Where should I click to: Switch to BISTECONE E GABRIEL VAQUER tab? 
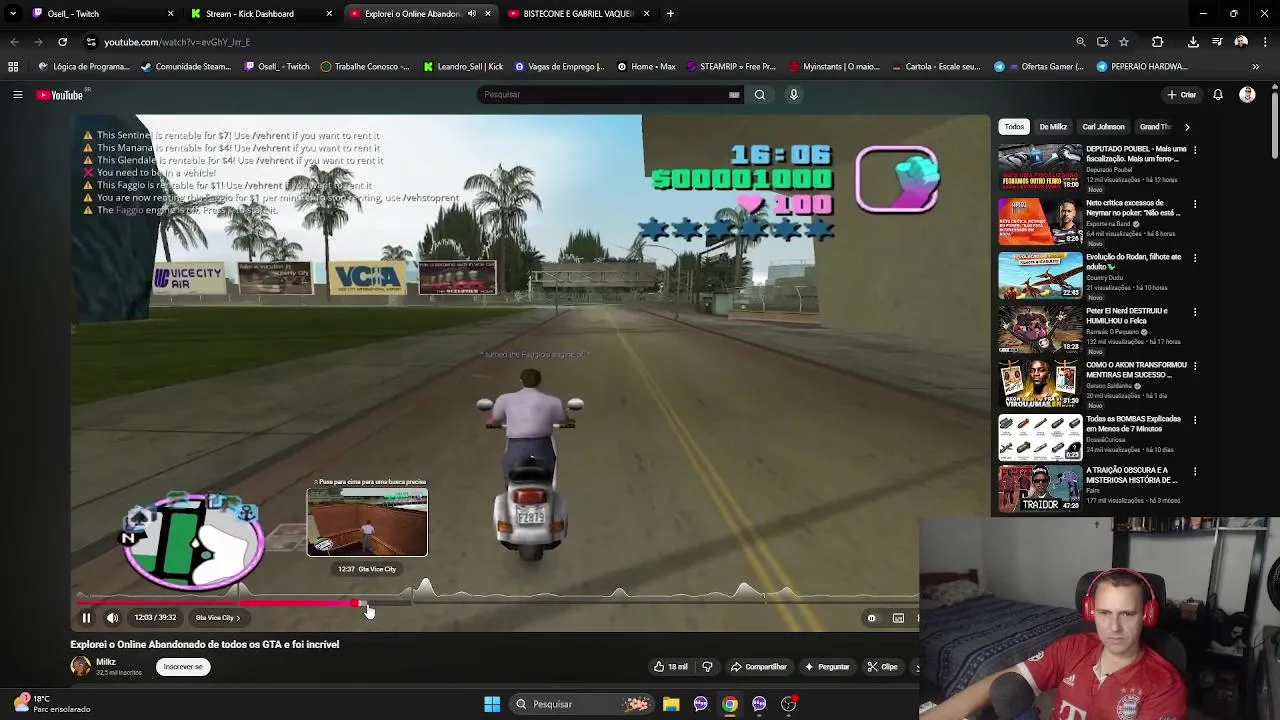click(578, 14)
